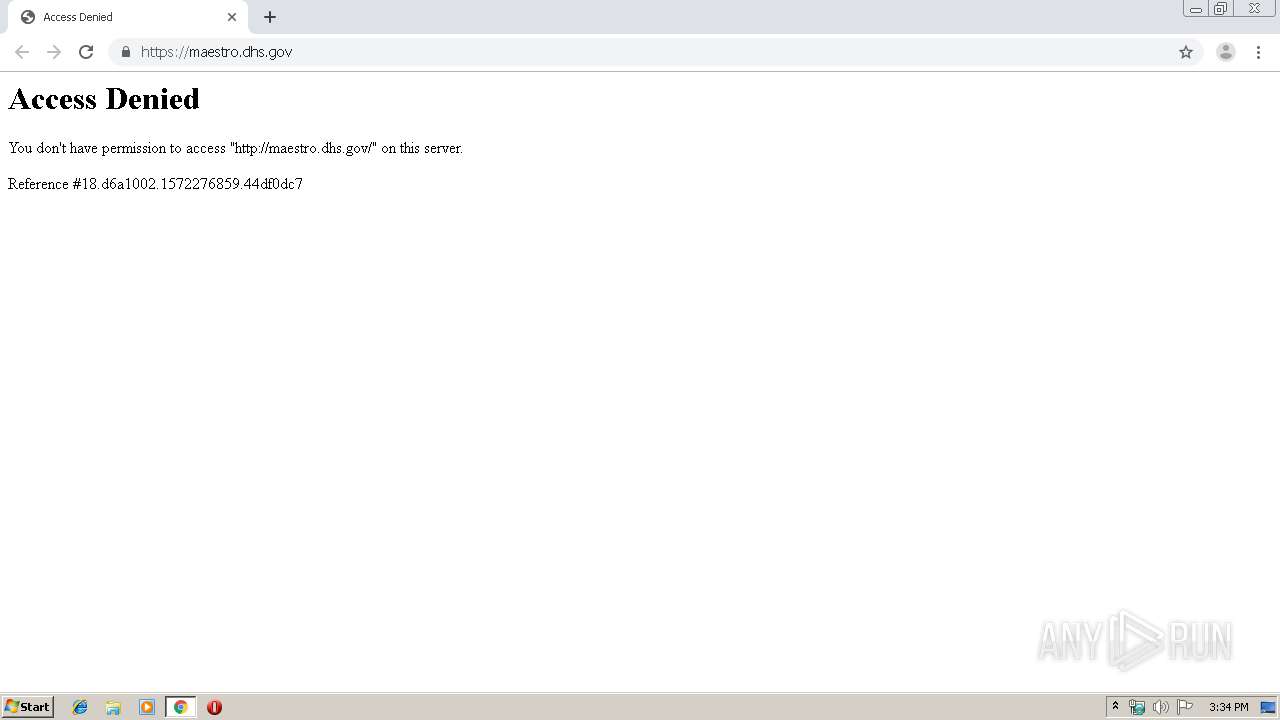Viewport: 1280px width, 720px height.
Task: Open a new tab with plus button
Action: click(x=270, y=17)
